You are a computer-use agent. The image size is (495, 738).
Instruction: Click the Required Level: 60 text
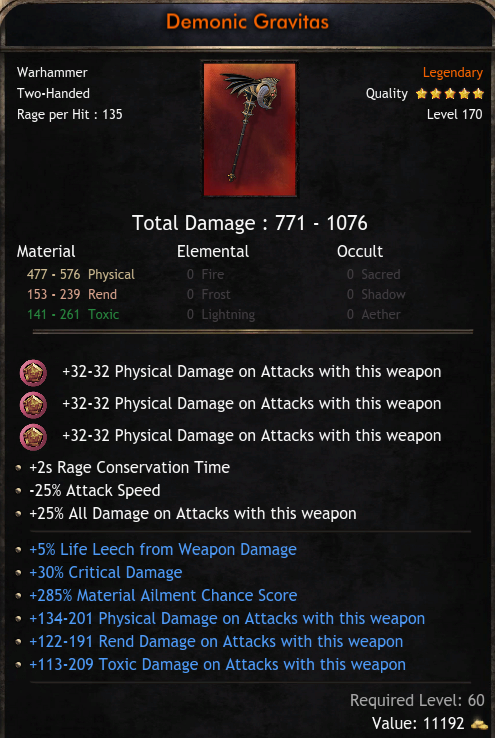pos(417,700)
